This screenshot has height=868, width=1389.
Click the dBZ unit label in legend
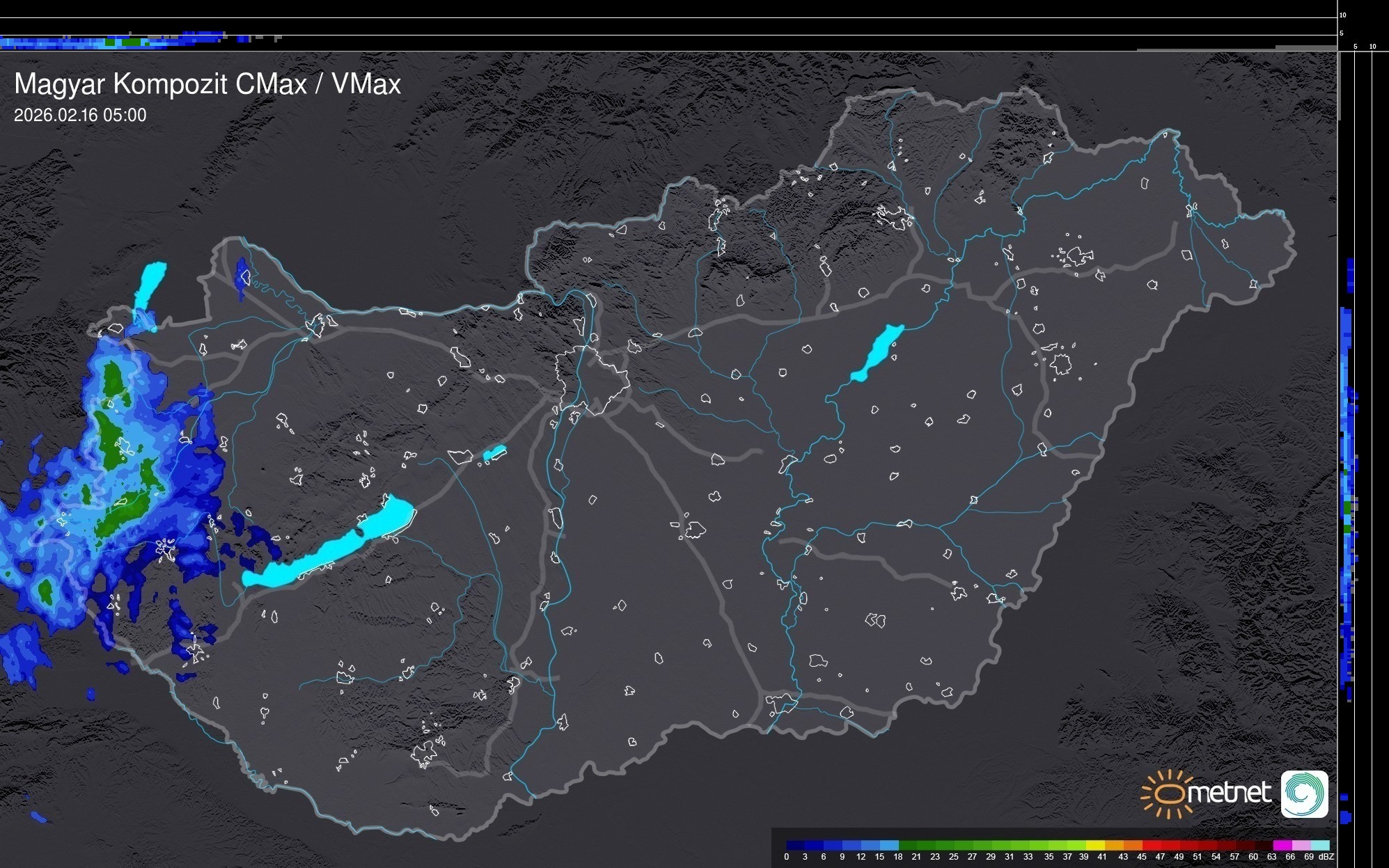click(1326, 857)
